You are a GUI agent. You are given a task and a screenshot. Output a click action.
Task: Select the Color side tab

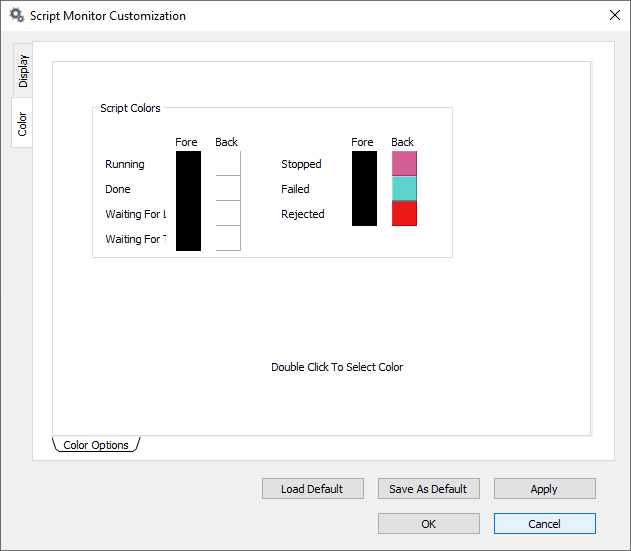[22, 123]
